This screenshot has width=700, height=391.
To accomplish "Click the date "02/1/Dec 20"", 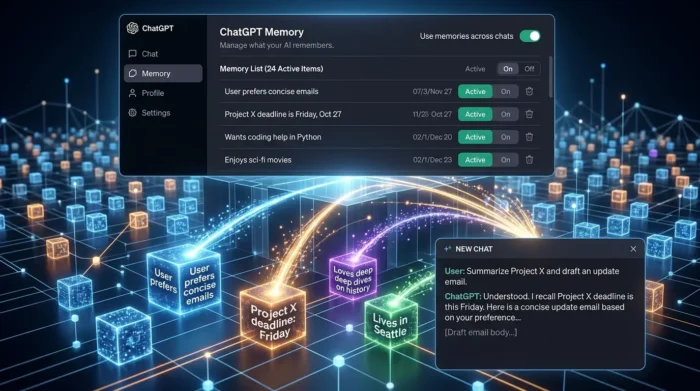I will pos(432,137).
